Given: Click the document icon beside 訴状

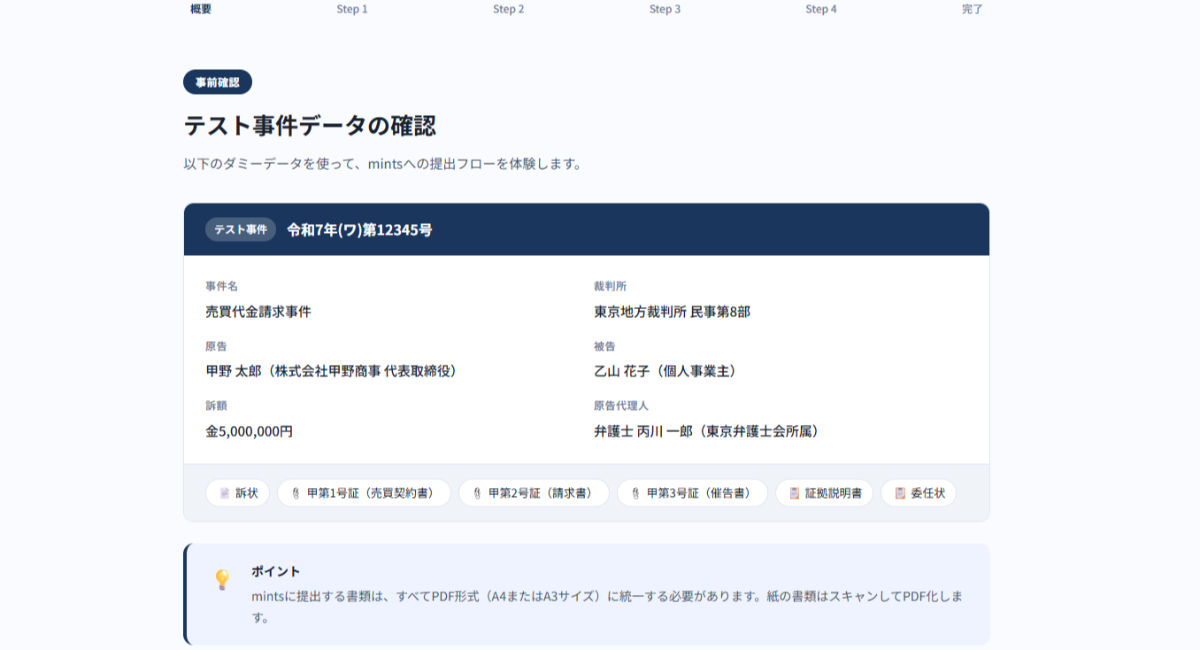Looking at the screenshot, I should [225, 493].
